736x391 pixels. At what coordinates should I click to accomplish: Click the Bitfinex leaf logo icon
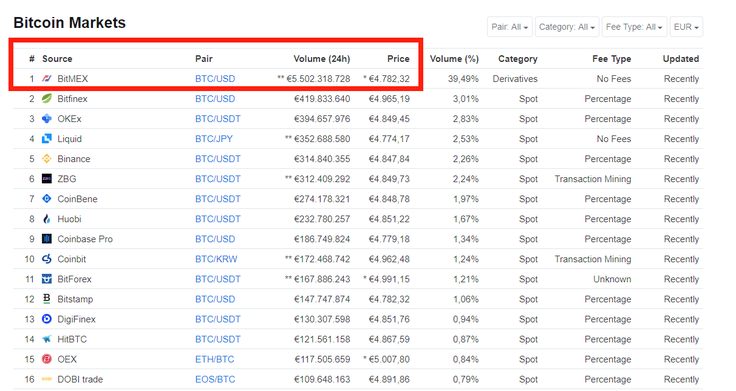coord(46,99)
